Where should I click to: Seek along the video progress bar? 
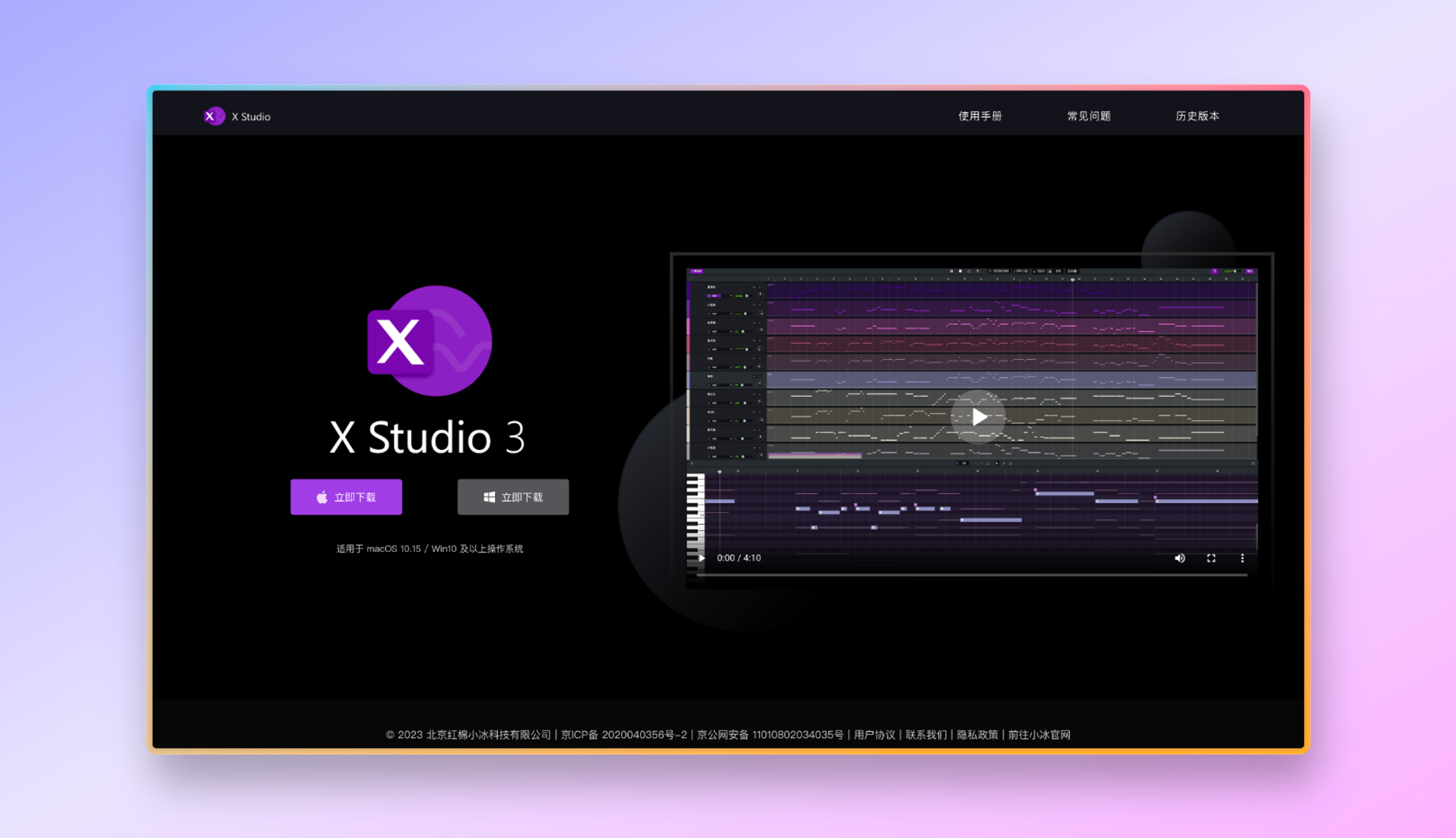(972, 575)
